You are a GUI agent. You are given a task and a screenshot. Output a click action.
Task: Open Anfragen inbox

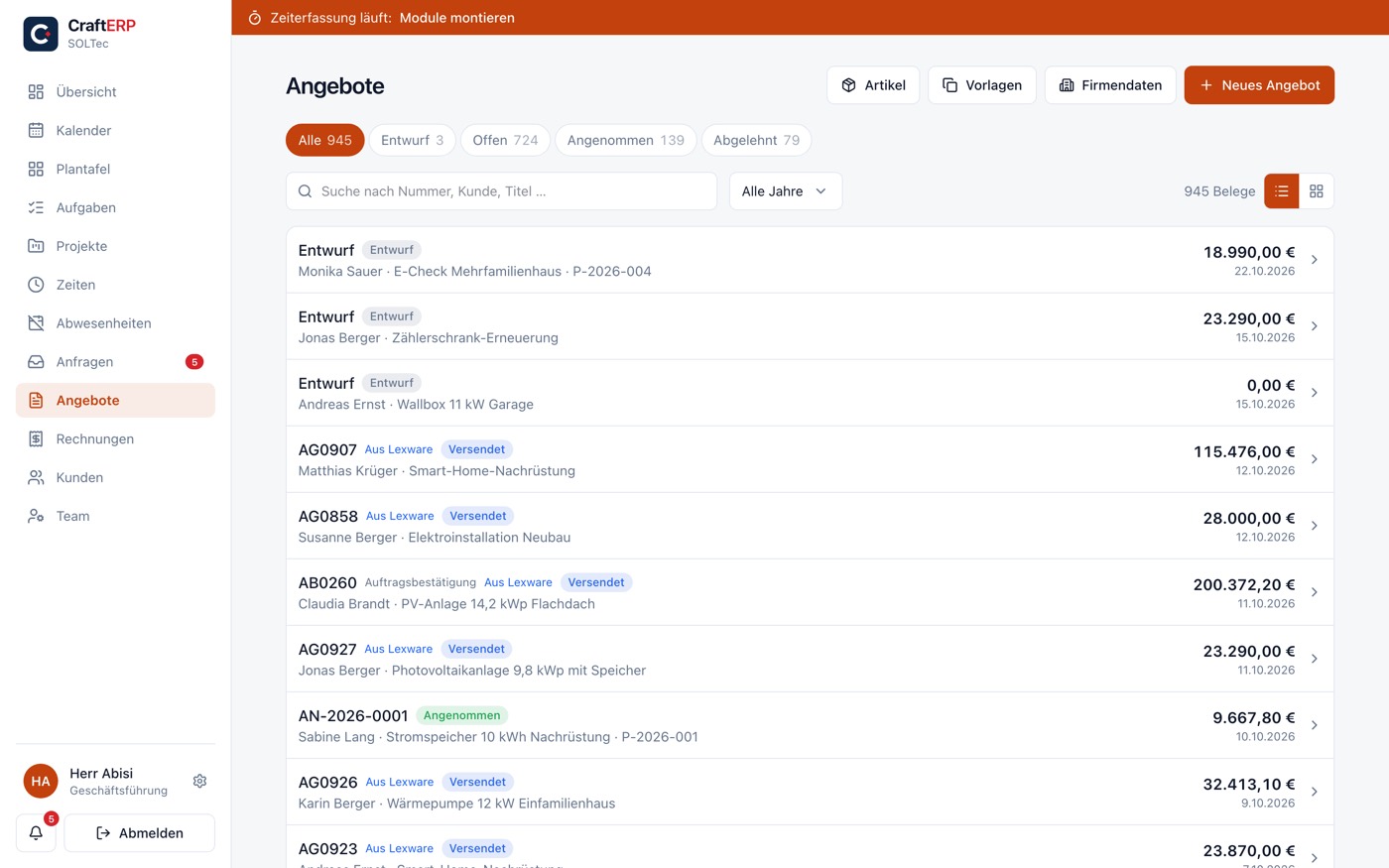click(115, 362)
